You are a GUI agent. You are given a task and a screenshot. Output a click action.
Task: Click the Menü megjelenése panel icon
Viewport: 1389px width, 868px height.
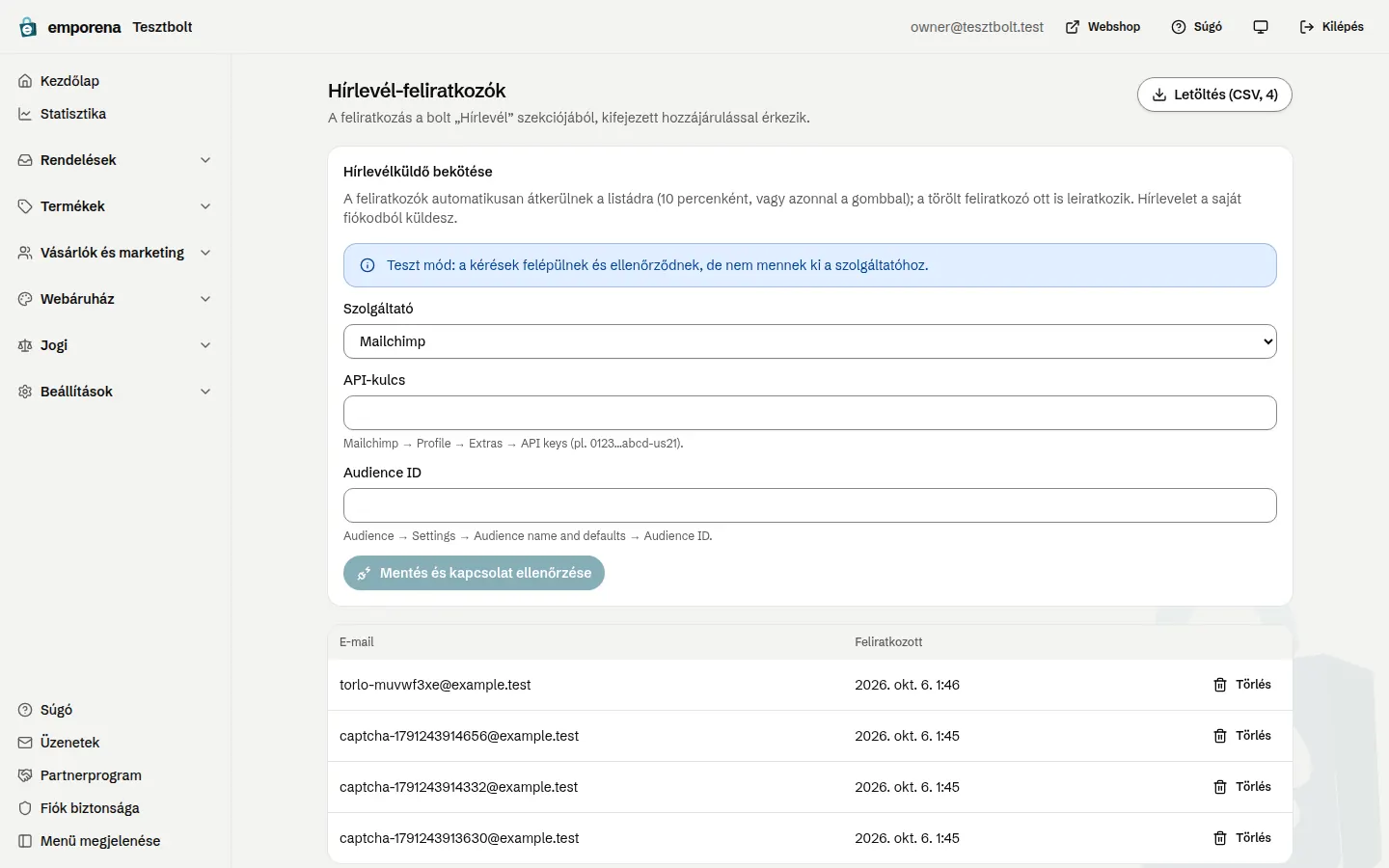coord(25,841)
